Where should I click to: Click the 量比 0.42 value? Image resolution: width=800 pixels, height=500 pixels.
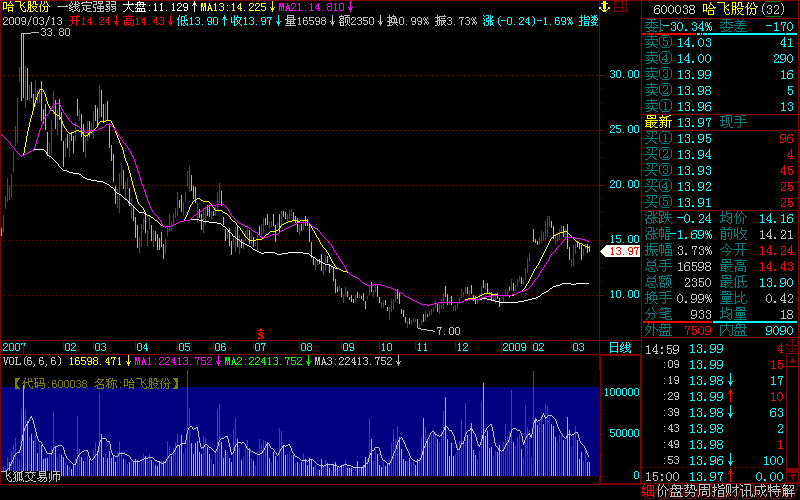(x=781, y=298)
